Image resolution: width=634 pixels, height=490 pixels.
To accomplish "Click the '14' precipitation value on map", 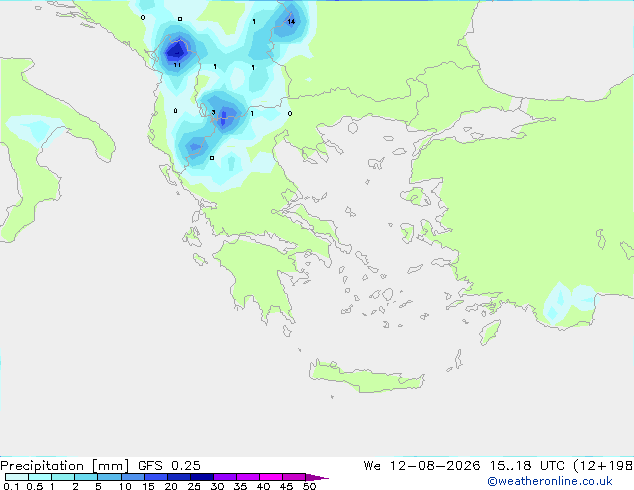I will click(x=291, y=21).
